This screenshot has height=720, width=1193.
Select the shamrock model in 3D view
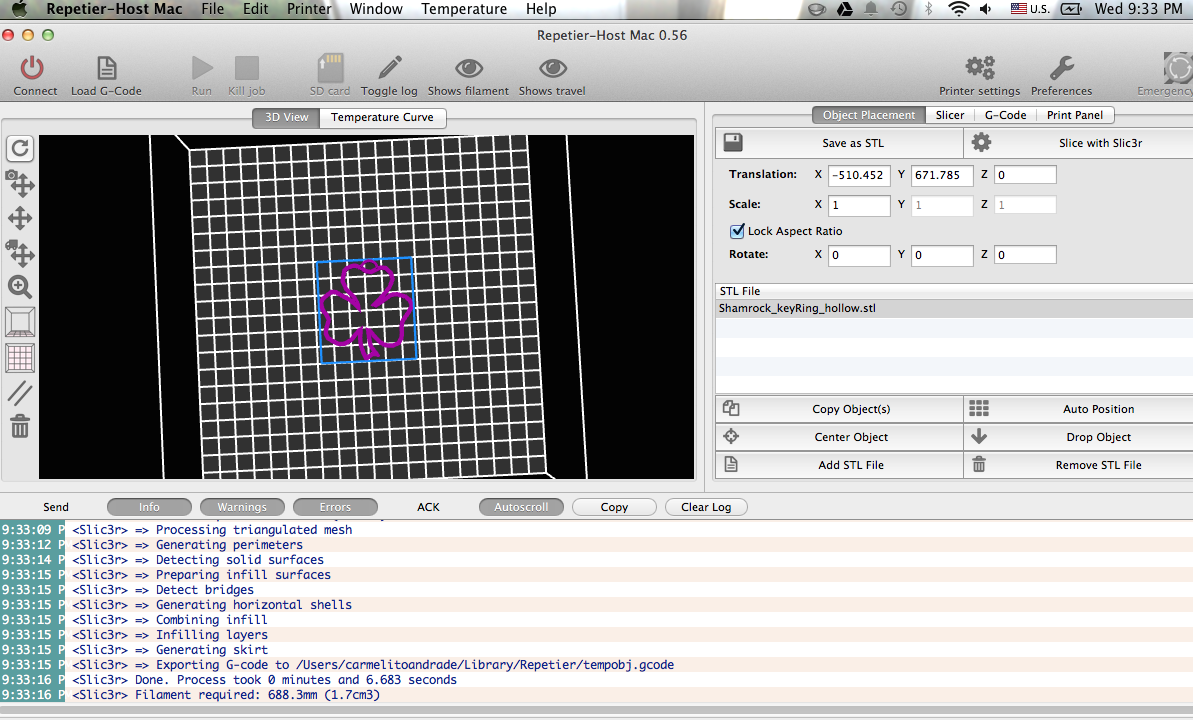click(366, 308)
